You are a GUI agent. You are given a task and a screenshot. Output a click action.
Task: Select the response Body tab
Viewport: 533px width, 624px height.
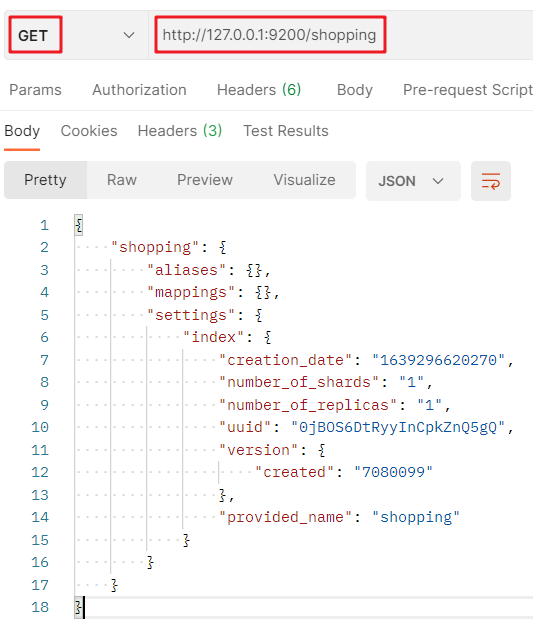[x=22, y=131]
